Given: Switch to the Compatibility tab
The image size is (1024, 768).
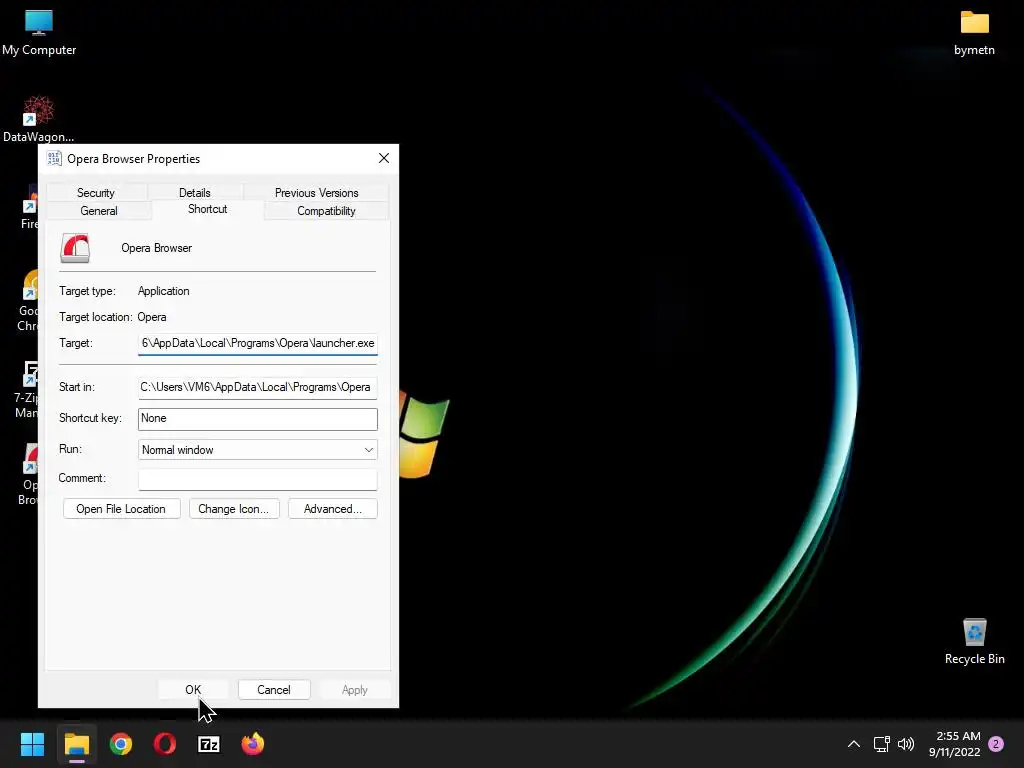Looking at the screenshot, I should coord(327,211).
